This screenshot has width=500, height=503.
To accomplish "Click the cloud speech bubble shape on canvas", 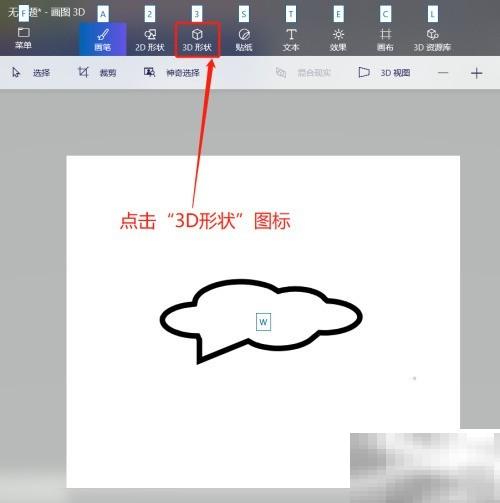I will pos(261,321).
